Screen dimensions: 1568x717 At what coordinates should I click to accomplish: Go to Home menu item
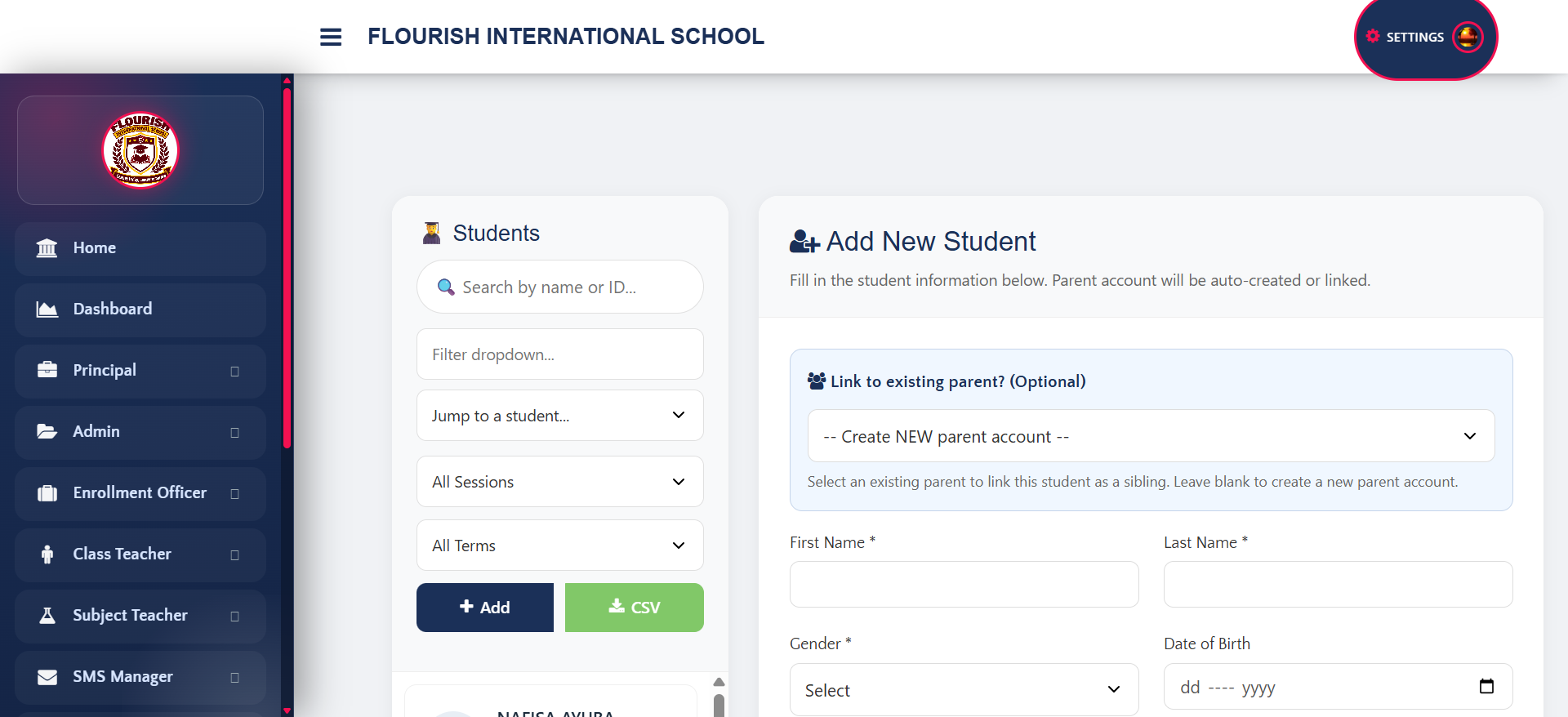pos(140,248)
